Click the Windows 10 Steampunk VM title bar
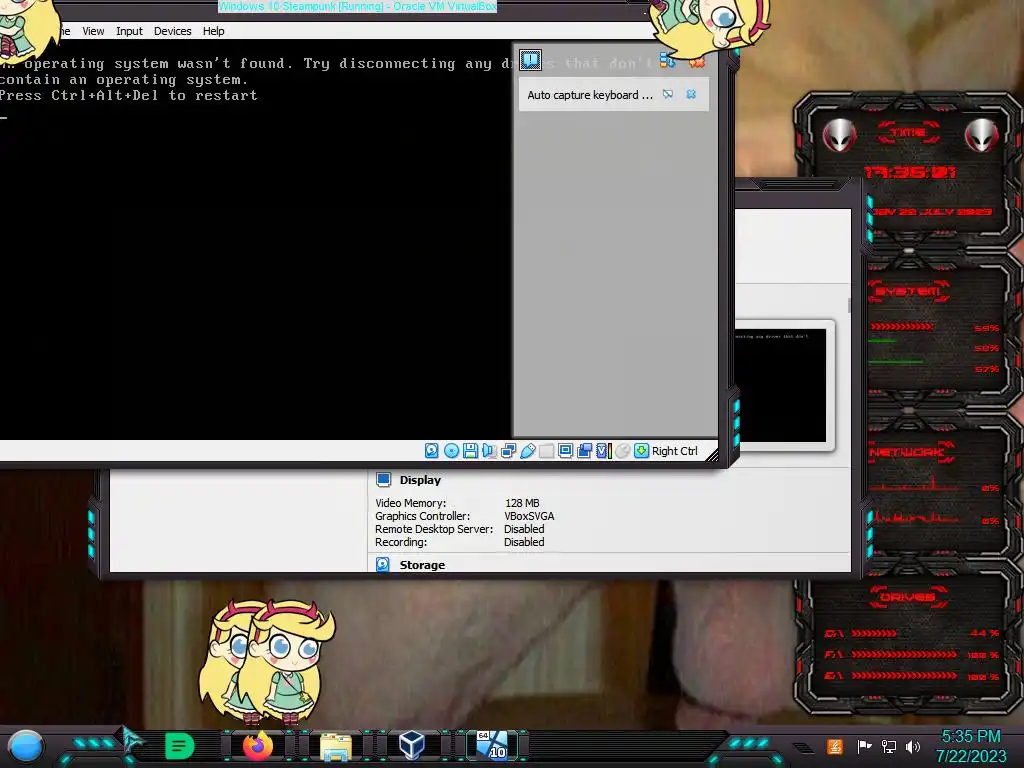1024x768 pixels. tap(357, 7)
